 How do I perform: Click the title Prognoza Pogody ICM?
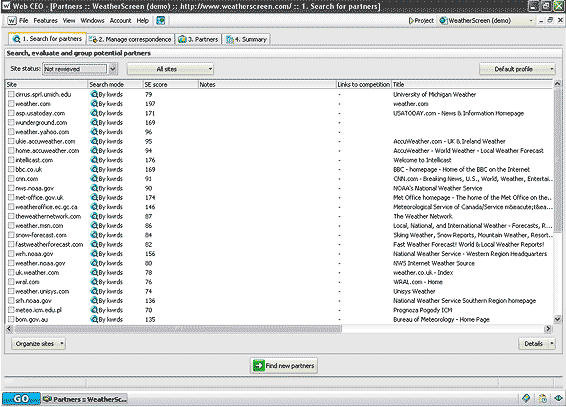(x=422, y=310)
